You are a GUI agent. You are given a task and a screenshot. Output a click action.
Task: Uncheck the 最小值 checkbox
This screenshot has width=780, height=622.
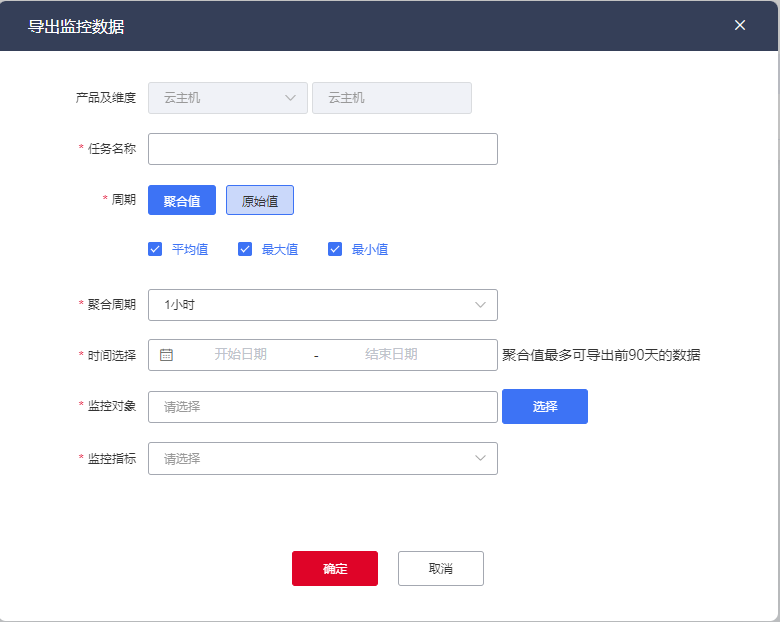pos(335,249)
